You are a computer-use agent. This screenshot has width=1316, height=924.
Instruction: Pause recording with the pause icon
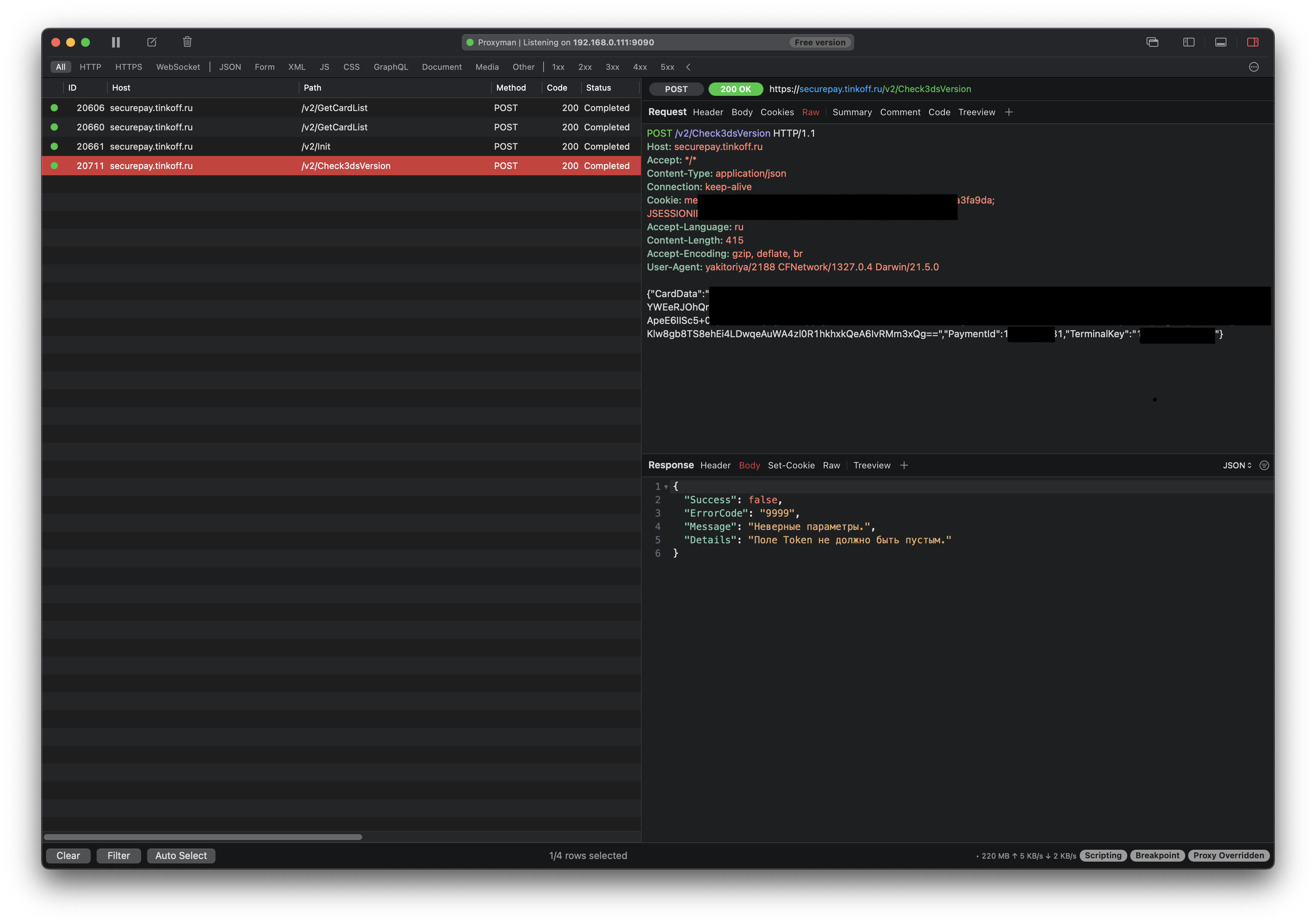click(x=116, y=42)
